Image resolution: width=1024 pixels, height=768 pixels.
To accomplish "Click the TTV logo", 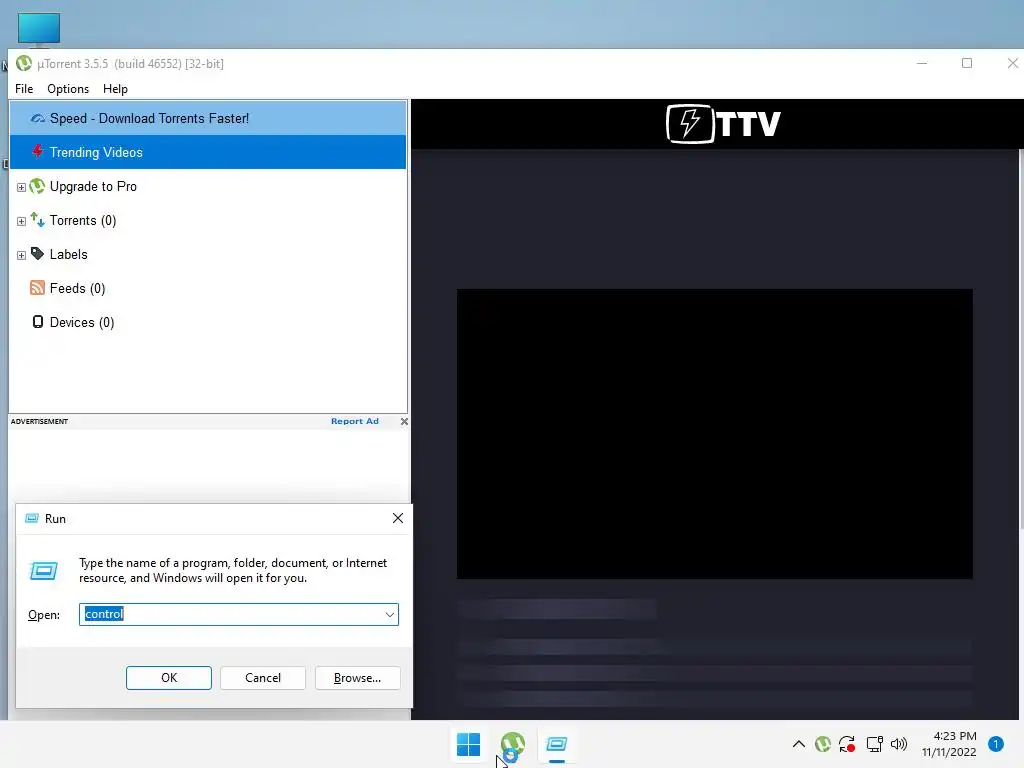I will tap(723, 123).
